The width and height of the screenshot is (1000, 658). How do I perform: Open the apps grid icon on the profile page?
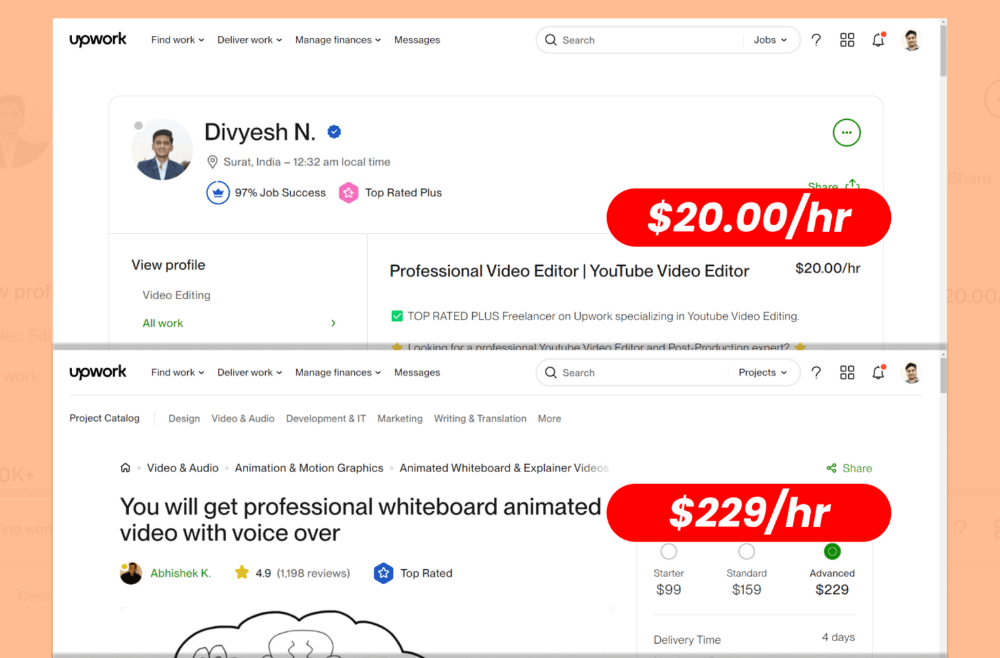(x=847, y=40)
